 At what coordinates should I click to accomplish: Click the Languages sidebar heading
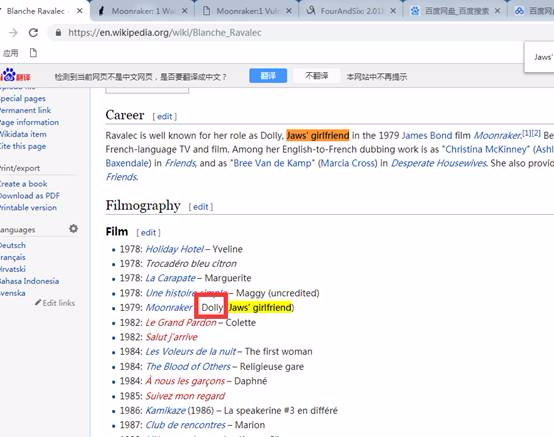coord(18,230)
